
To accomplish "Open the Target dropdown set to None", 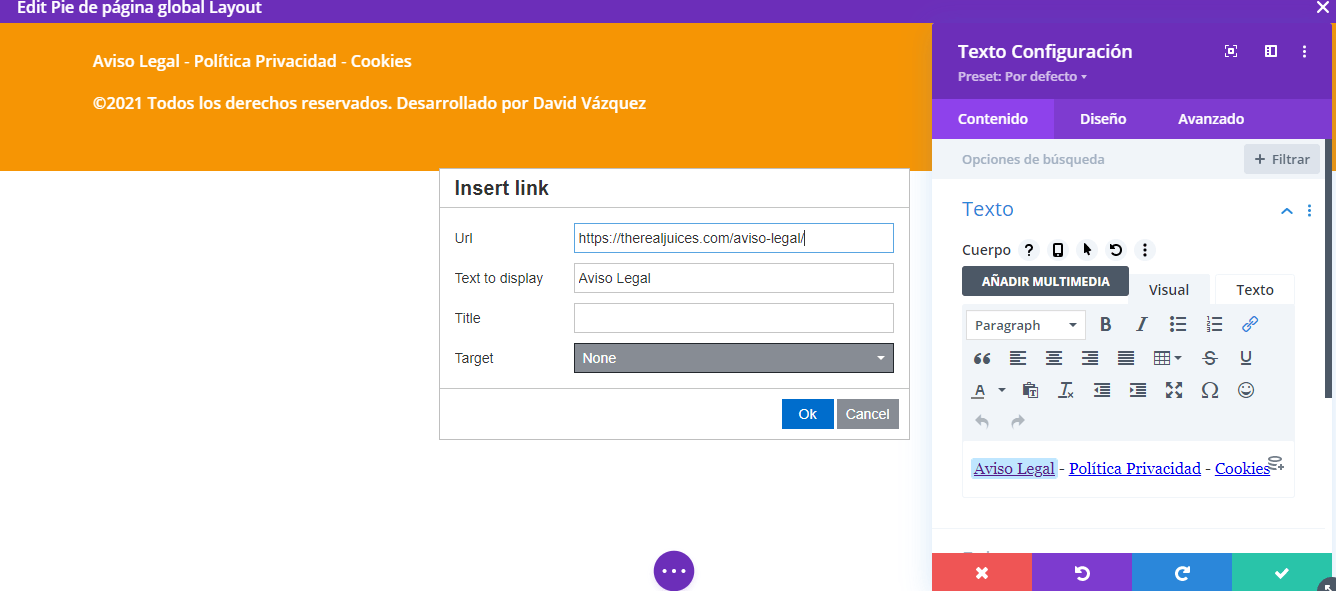I will (734, 358).
